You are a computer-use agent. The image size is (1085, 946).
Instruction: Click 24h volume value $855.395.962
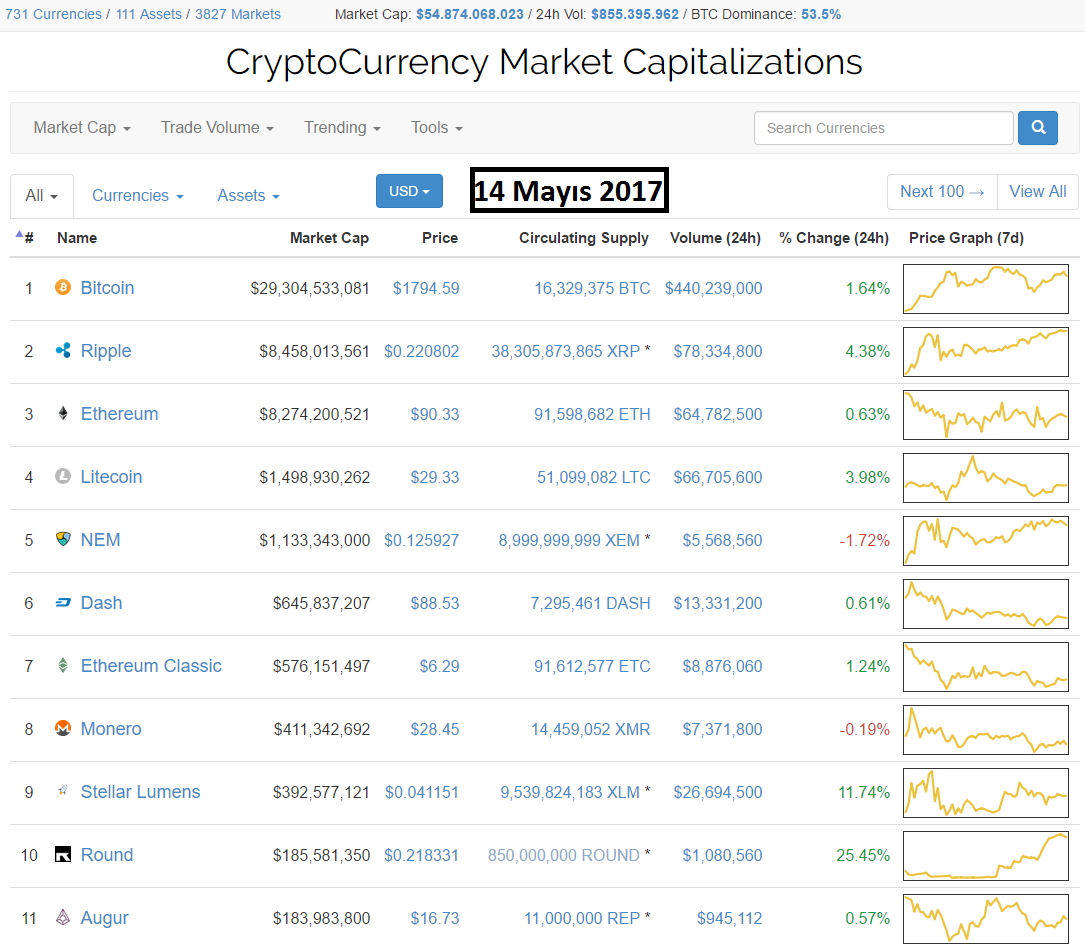pos(635,14)
